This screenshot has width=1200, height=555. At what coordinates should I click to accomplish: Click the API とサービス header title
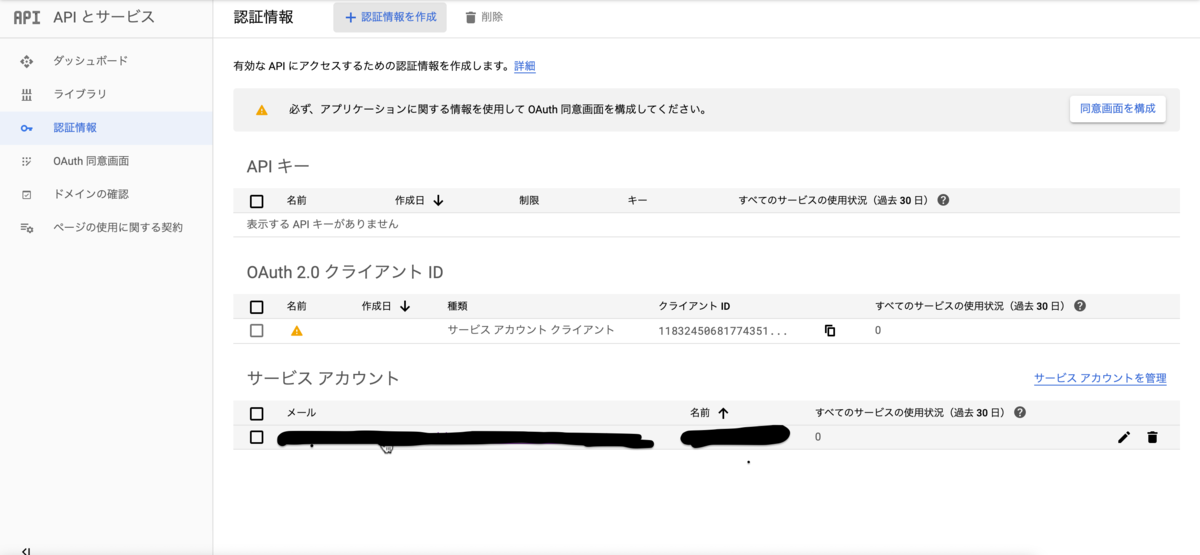104,17
